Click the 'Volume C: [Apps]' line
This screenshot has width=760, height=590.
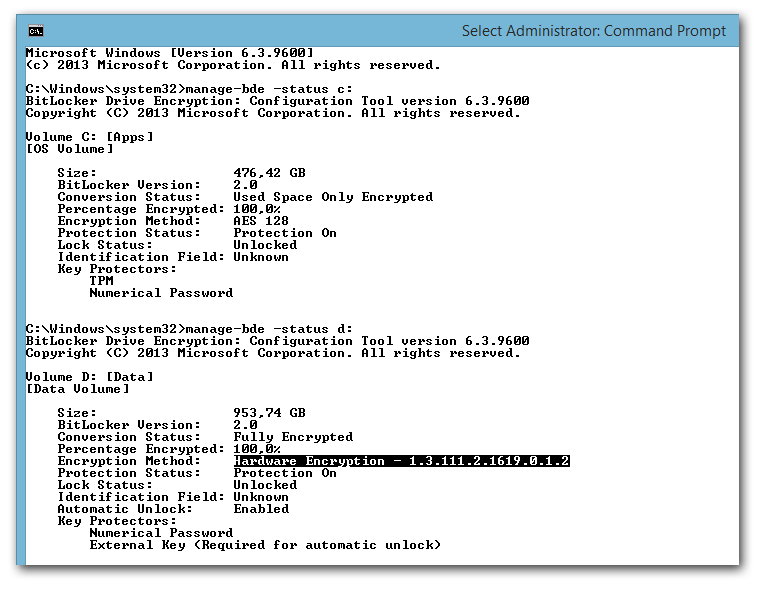coord(89,137)
